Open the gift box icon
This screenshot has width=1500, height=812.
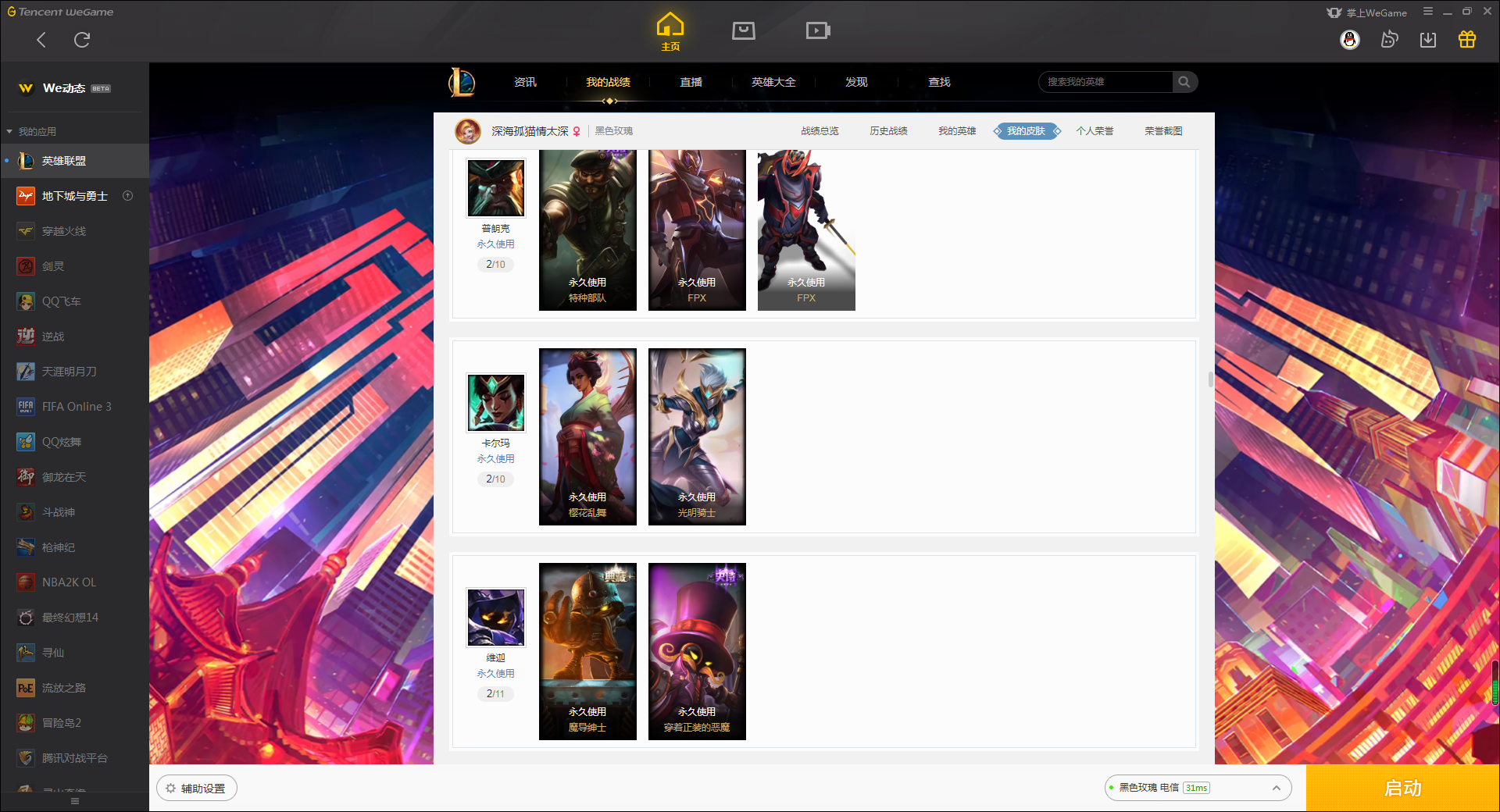1467,40
